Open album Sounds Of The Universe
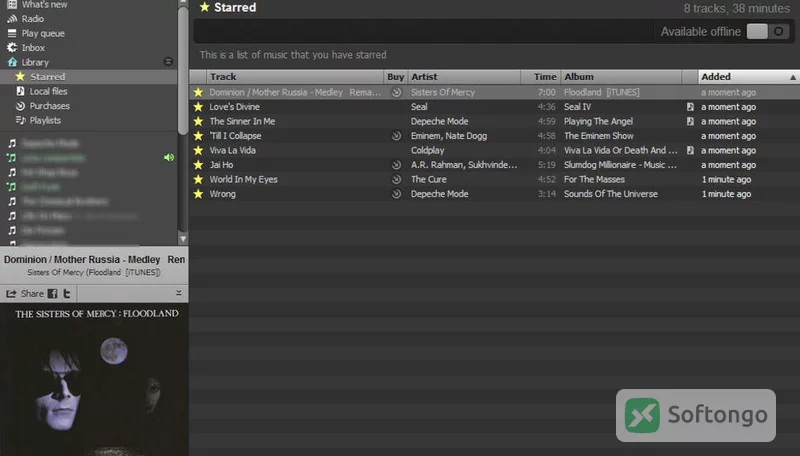800x456 pixels. tap(611, 194)
